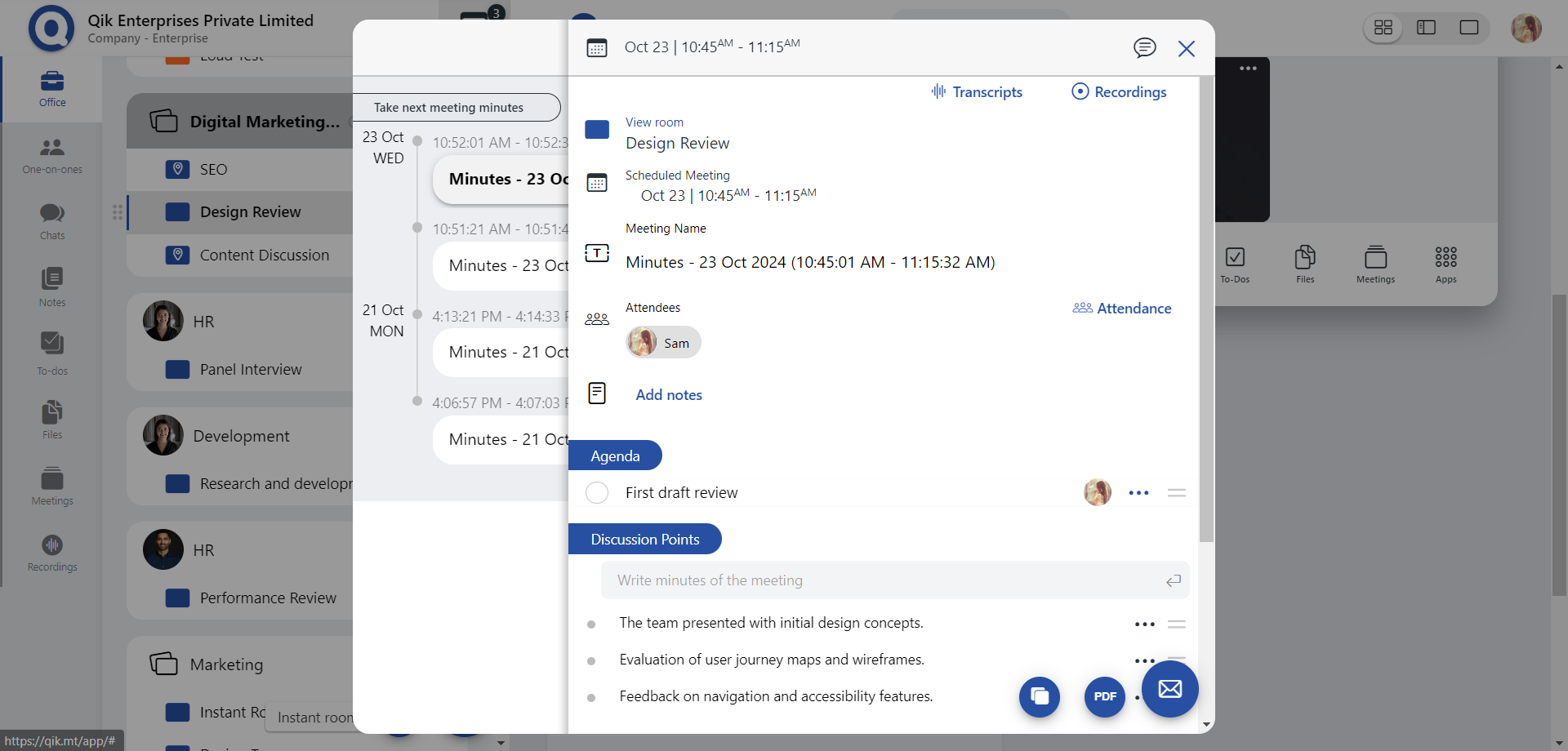Open assignee avatar on First draft review

(1098, 492)
